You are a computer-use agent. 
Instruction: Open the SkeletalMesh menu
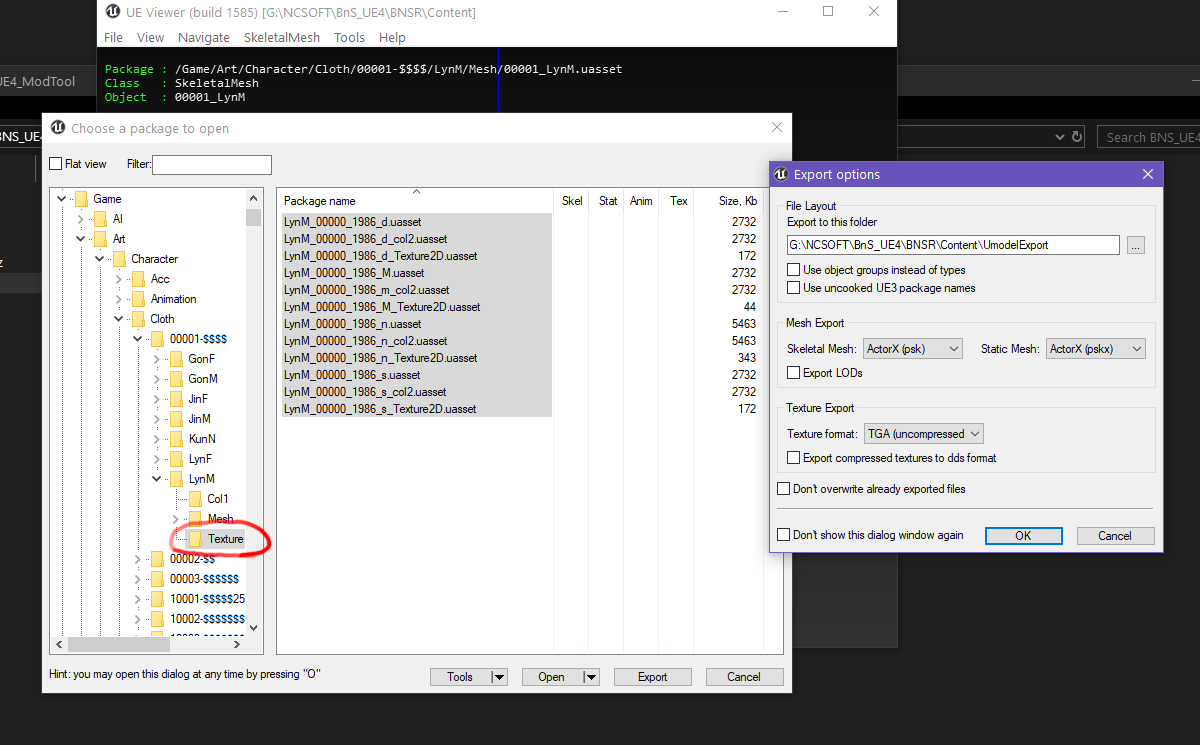(282, 37)
